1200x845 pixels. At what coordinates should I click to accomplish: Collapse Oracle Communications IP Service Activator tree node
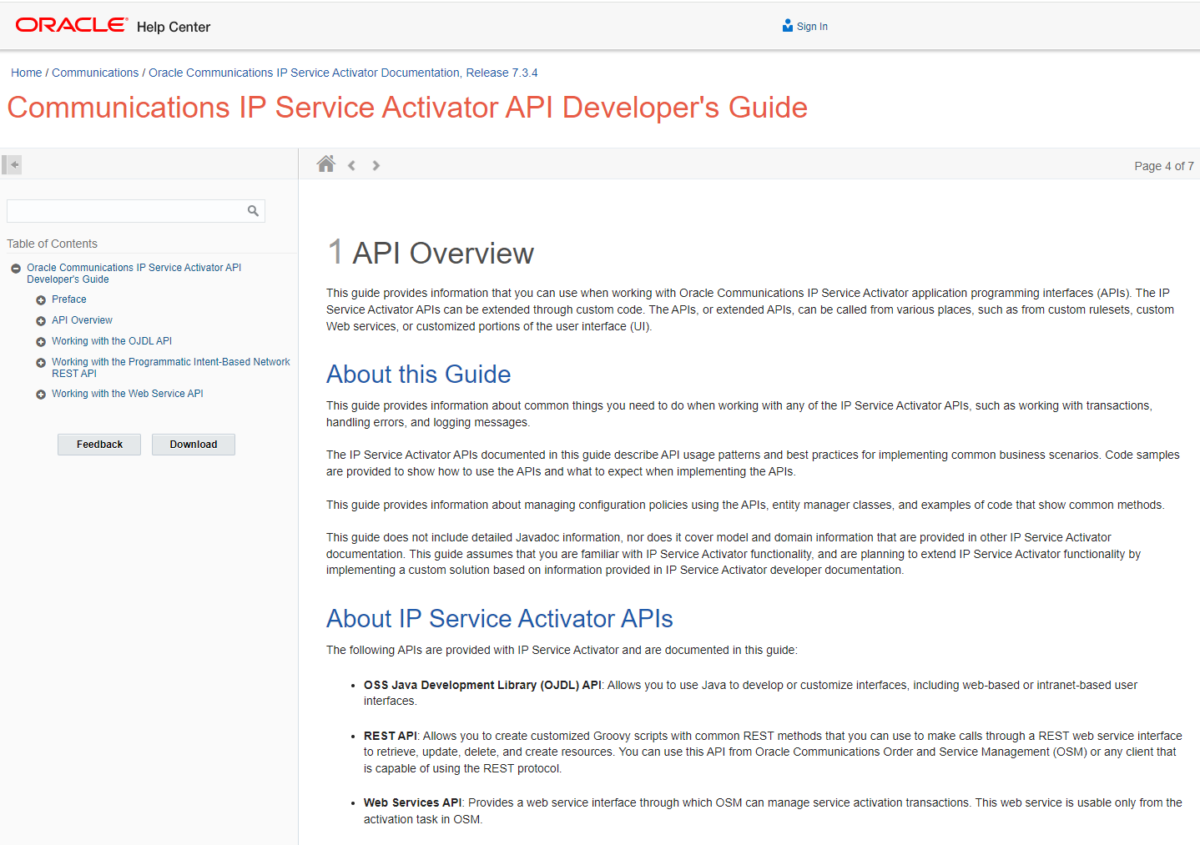pyautogui.click(x=16, y=268)
